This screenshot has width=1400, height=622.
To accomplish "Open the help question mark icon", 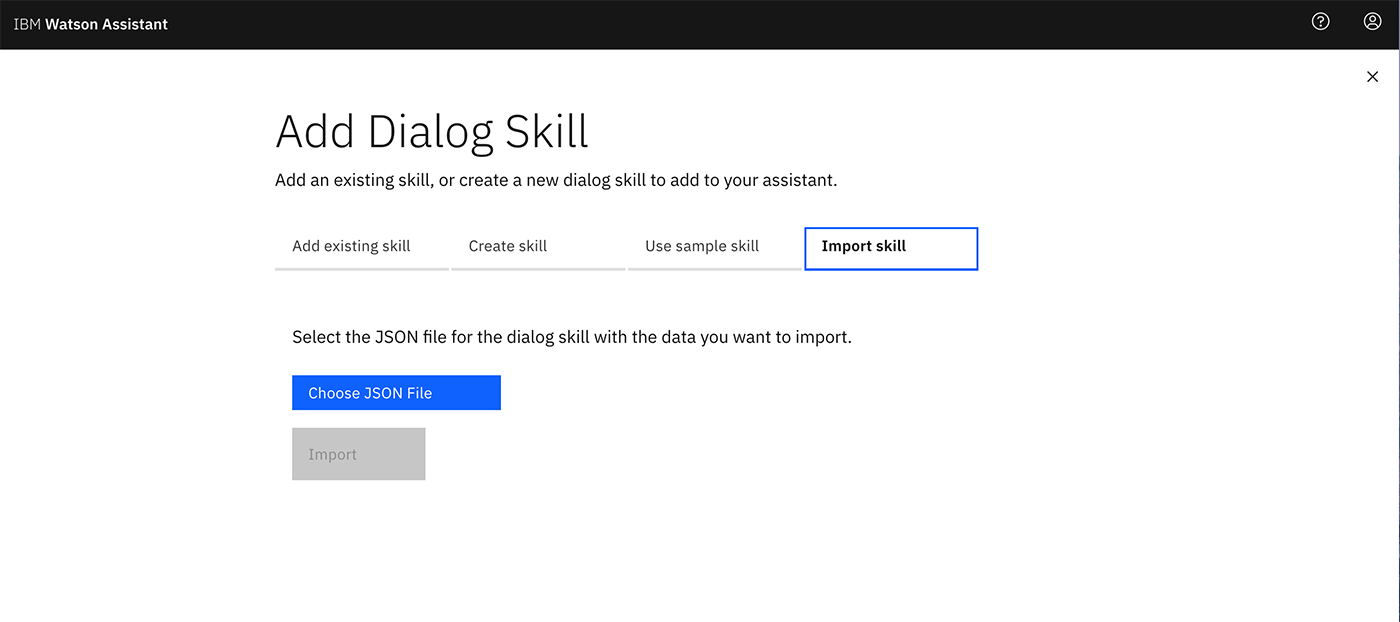I will [x=1321, y=21].
